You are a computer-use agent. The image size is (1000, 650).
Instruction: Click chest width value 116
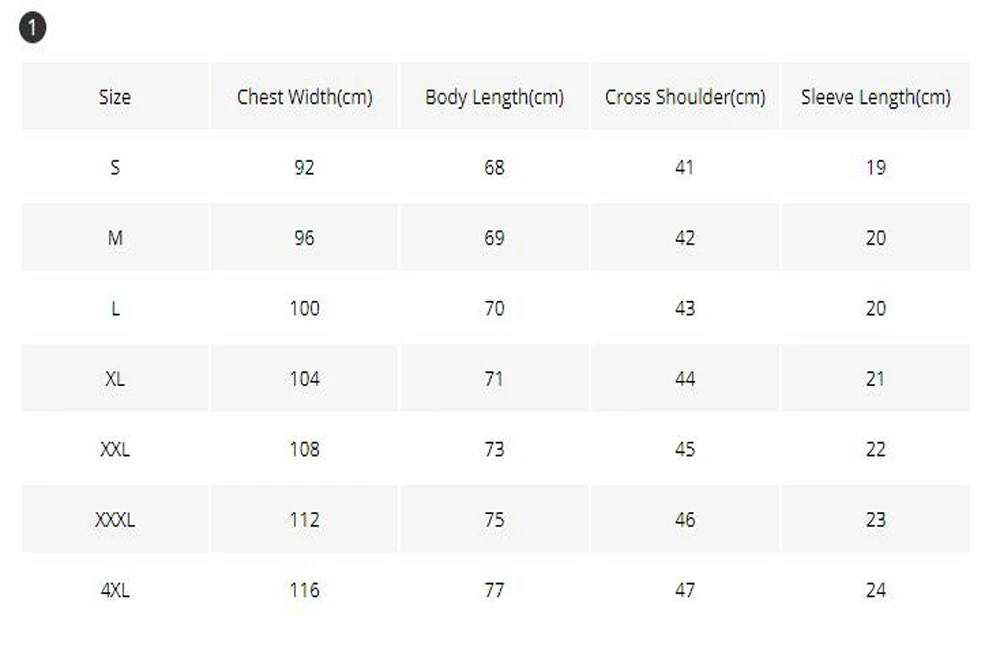coord(304,590)
